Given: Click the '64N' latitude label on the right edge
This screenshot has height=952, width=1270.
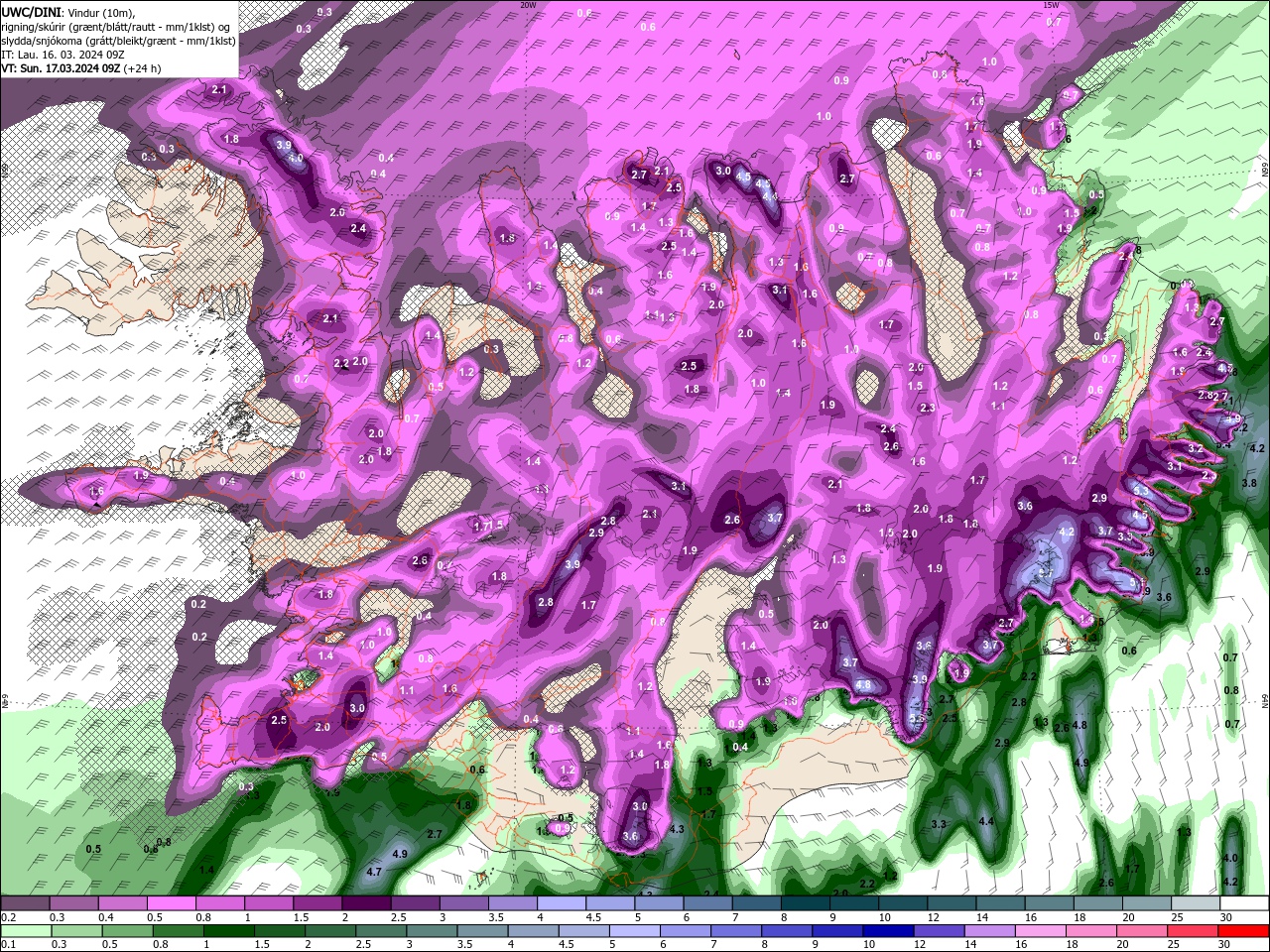Looking at the screenshot, I should 1265,700.
